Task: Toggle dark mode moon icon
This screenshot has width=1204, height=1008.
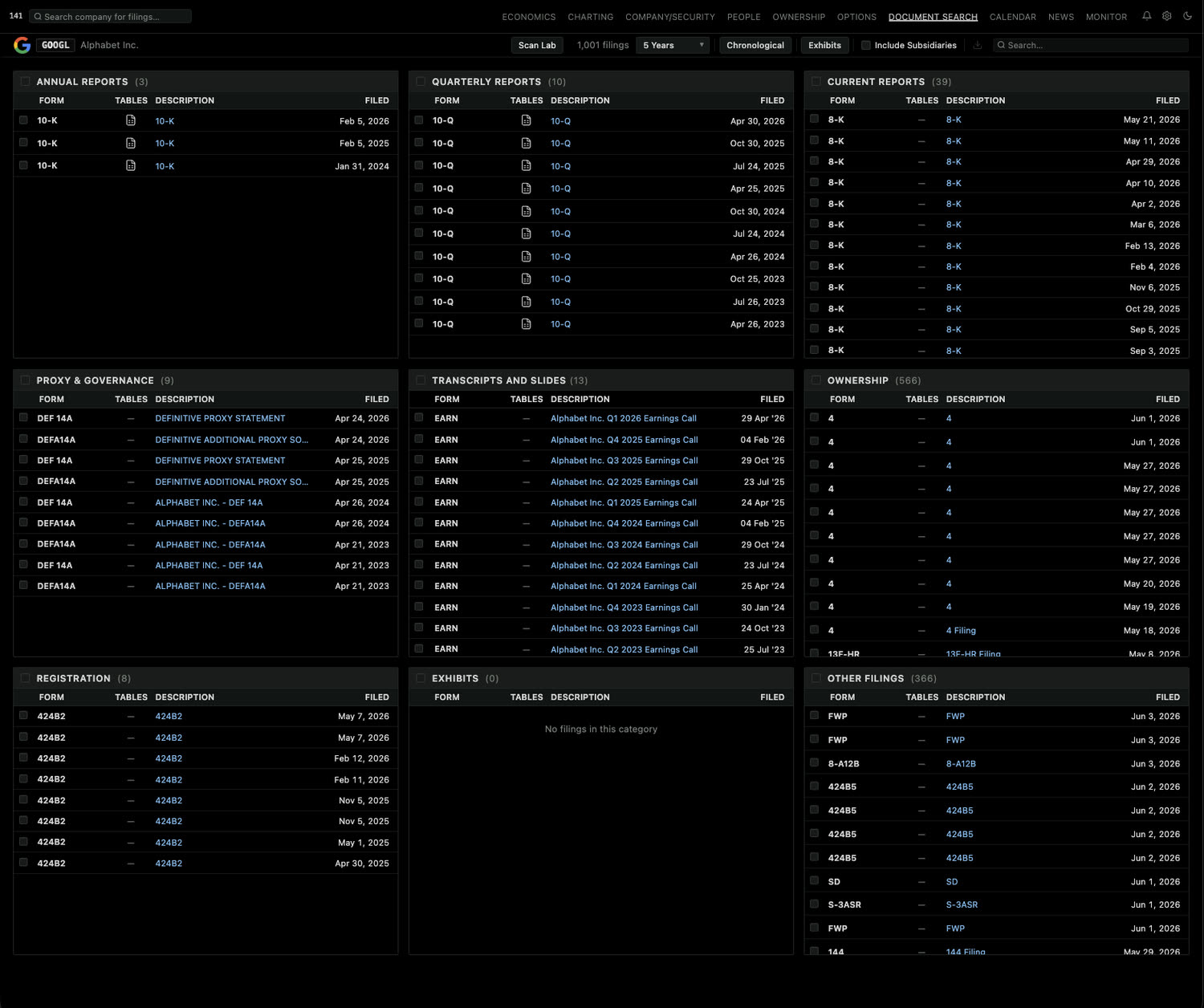Action: click(x=1187, y=16)
